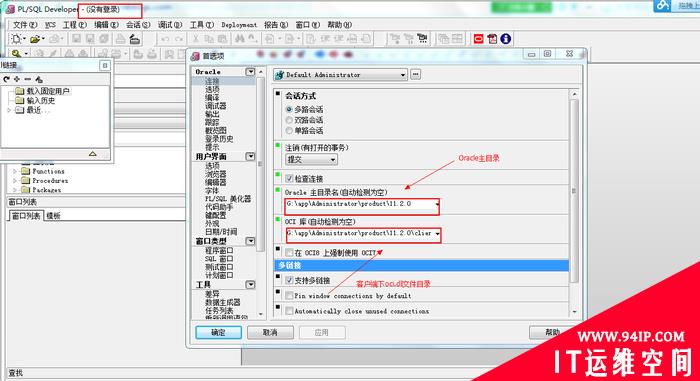Click the minus remove icon in connection panel
The height and width of the screenshot is (381, 700).
28,79
